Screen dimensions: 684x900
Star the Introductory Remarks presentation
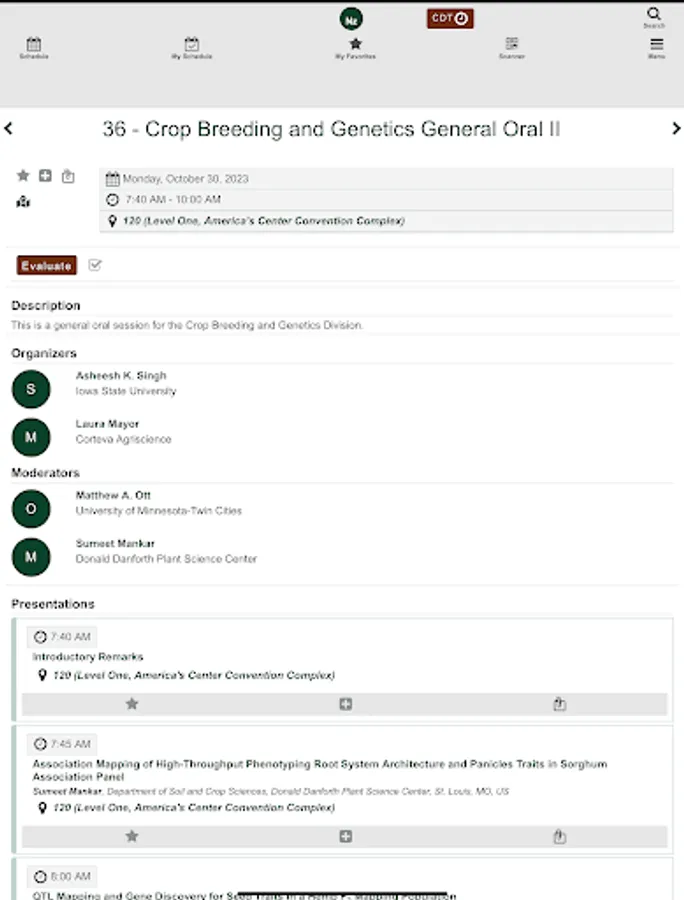pos(131,704)
